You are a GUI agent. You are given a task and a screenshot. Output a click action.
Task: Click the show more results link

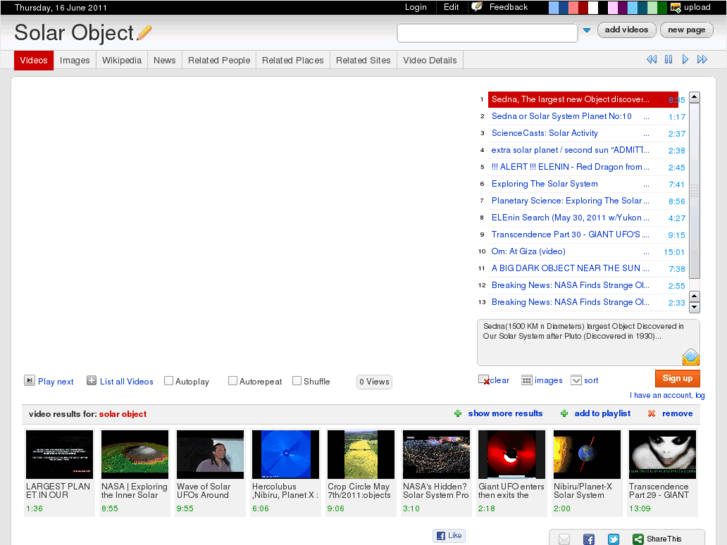tap(505, 413)
